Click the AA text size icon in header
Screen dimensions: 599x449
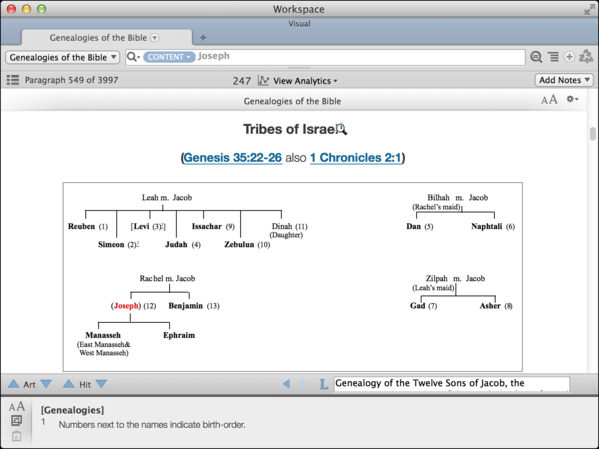point(549,100)
